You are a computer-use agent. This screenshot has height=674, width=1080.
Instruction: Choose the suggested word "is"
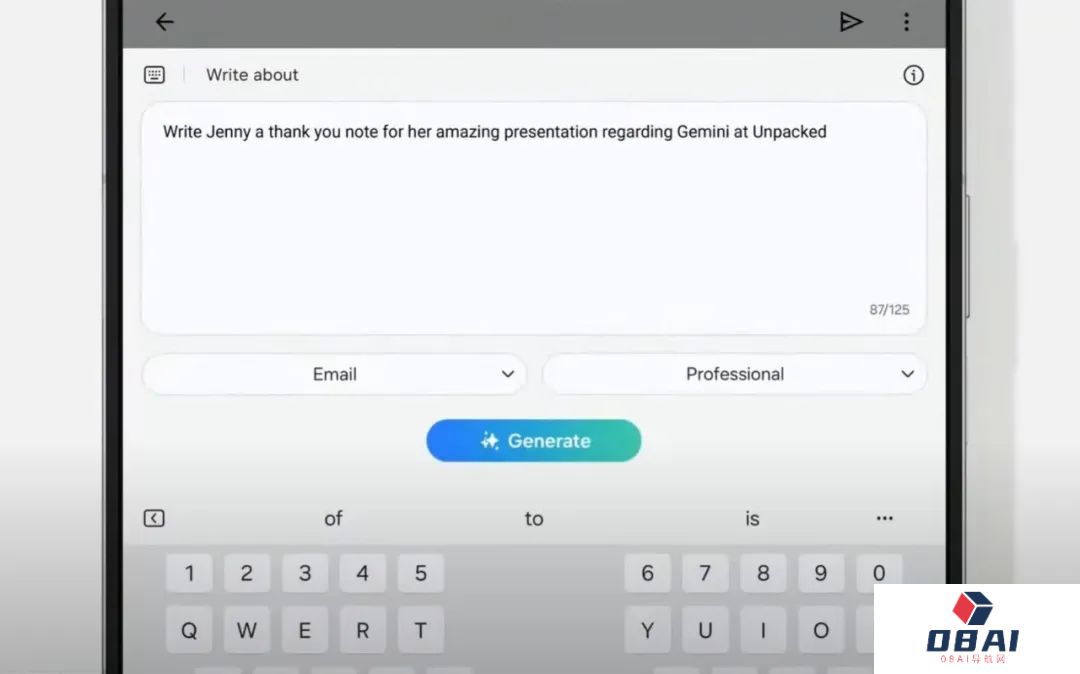[752, 518]
